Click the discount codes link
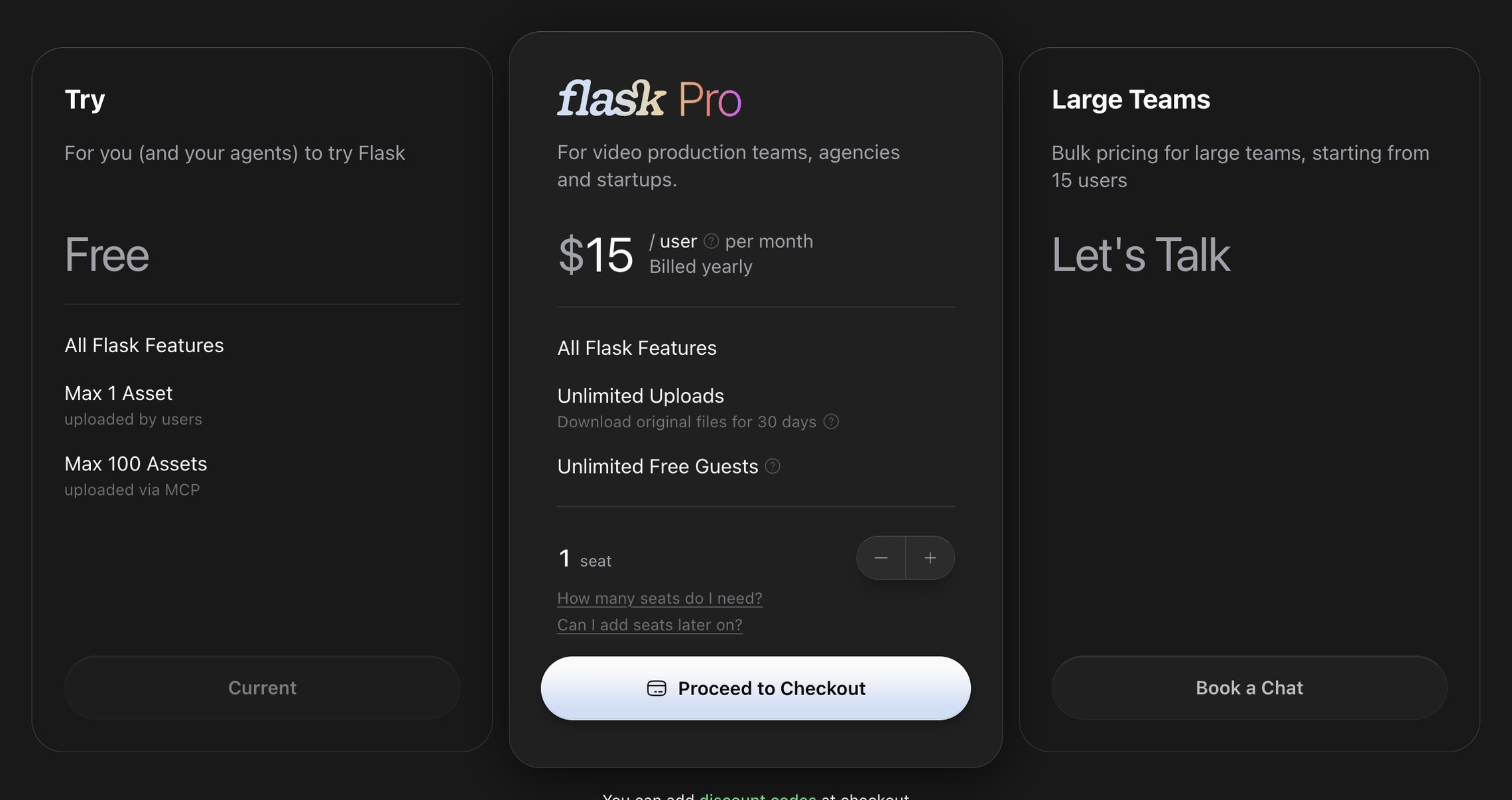 tap(758, 796)
